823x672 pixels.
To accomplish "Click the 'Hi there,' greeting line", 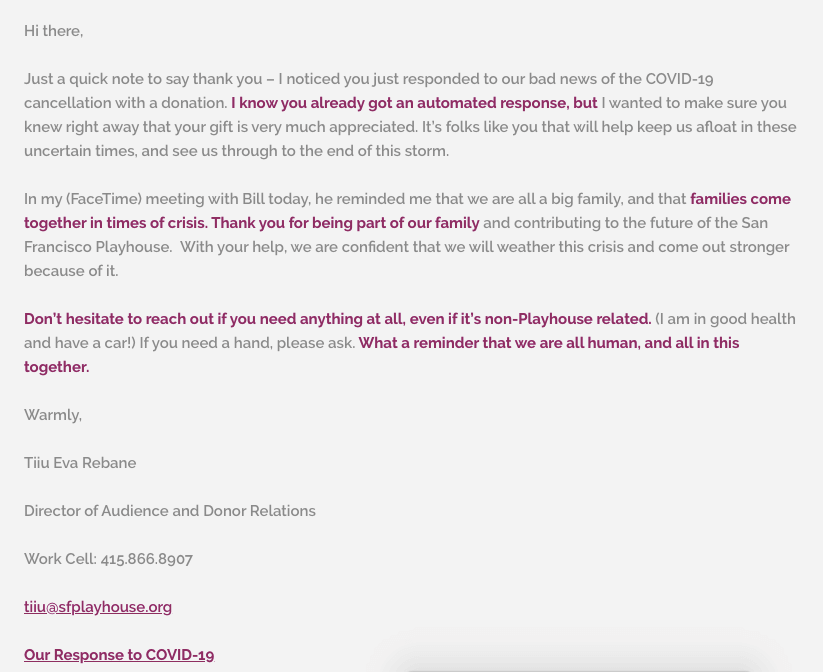I will (x=54, y=31).
